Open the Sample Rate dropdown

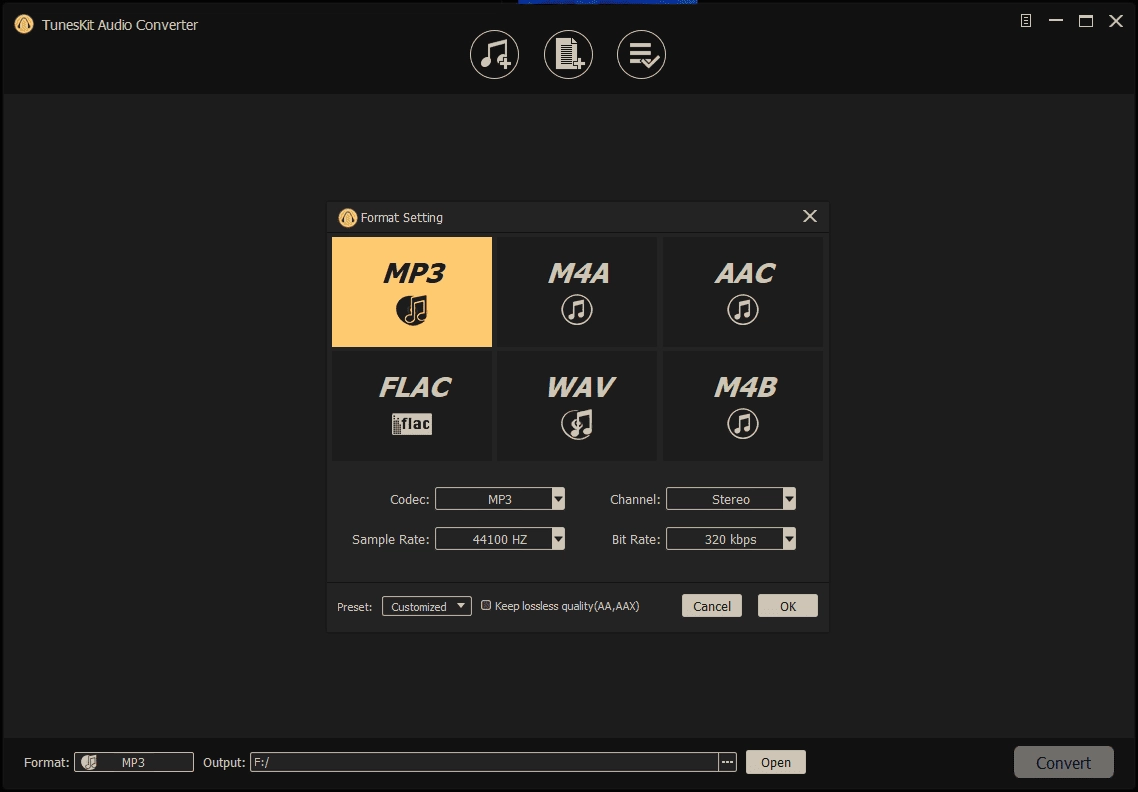[499, 539]
